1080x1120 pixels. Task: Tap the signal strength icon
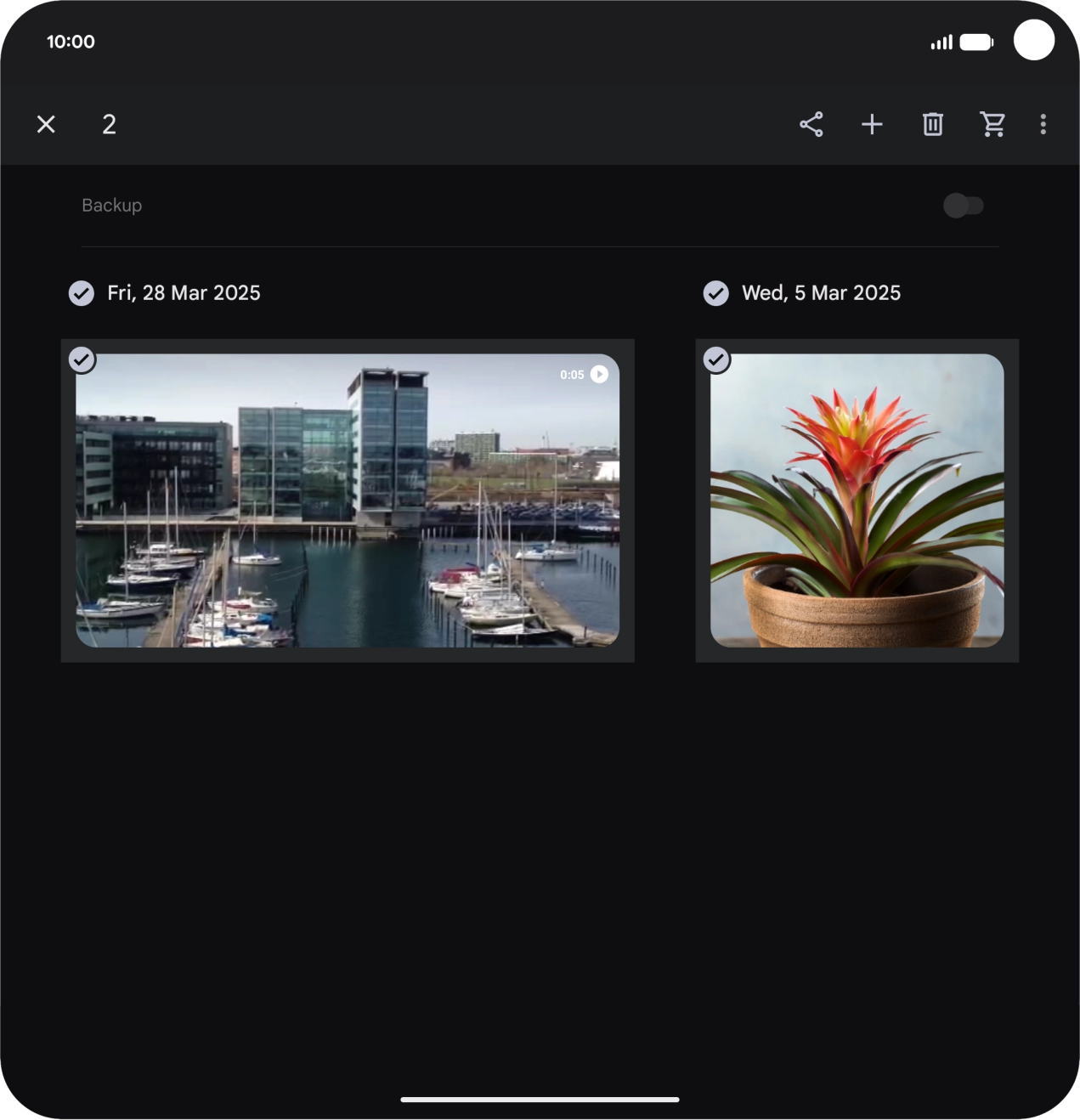[941, 42]
